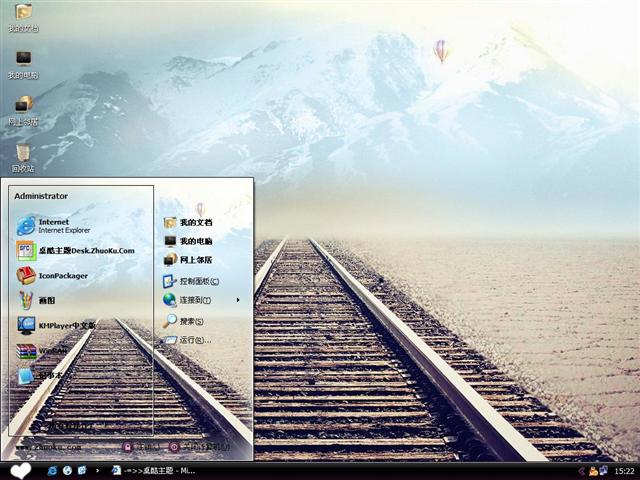Expand the 连接到 submenu arrow

point(238,300)
